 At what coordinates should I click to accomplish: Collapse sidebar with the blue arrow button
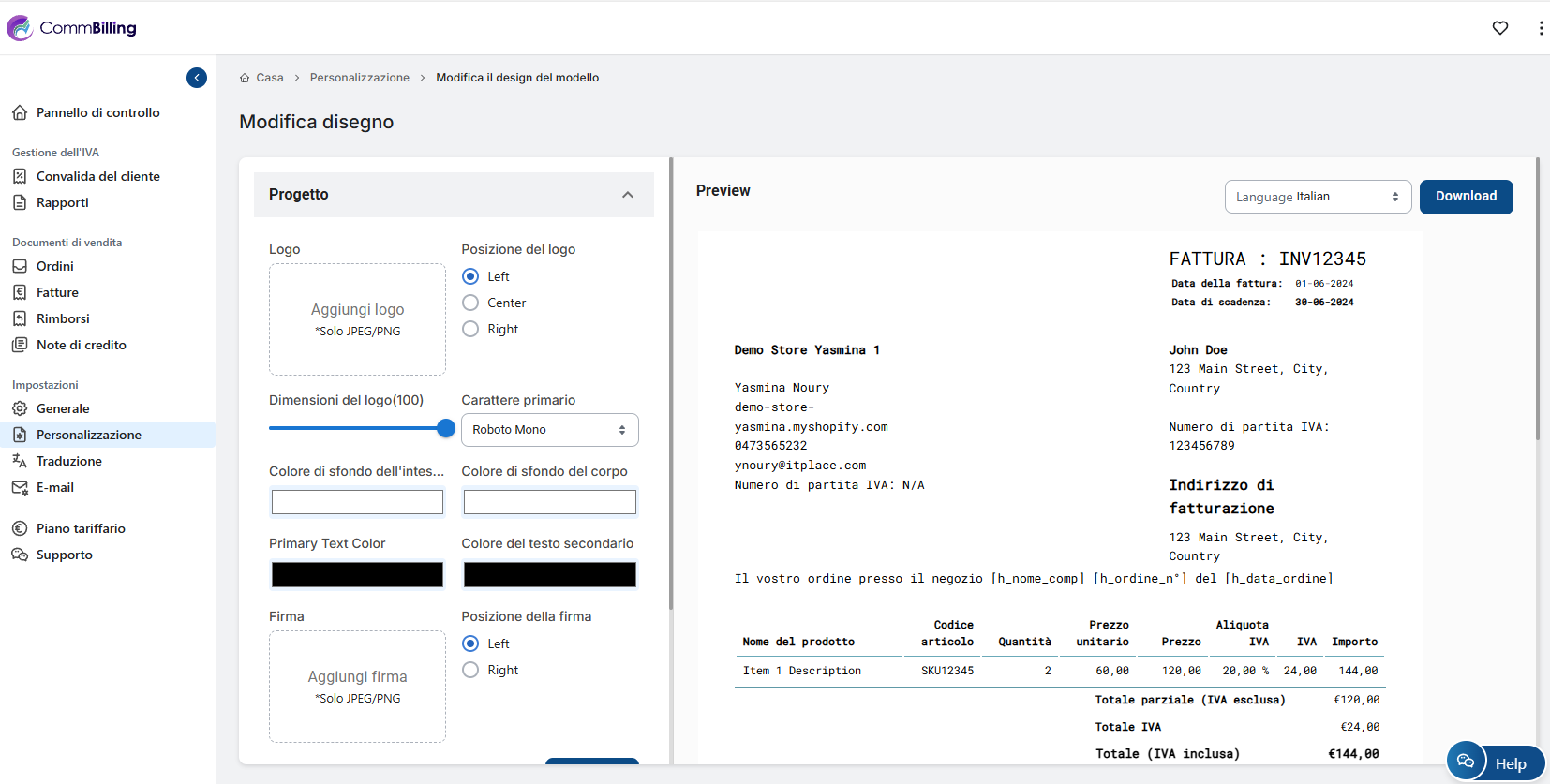pyautogui.click(x=197, y=78)
